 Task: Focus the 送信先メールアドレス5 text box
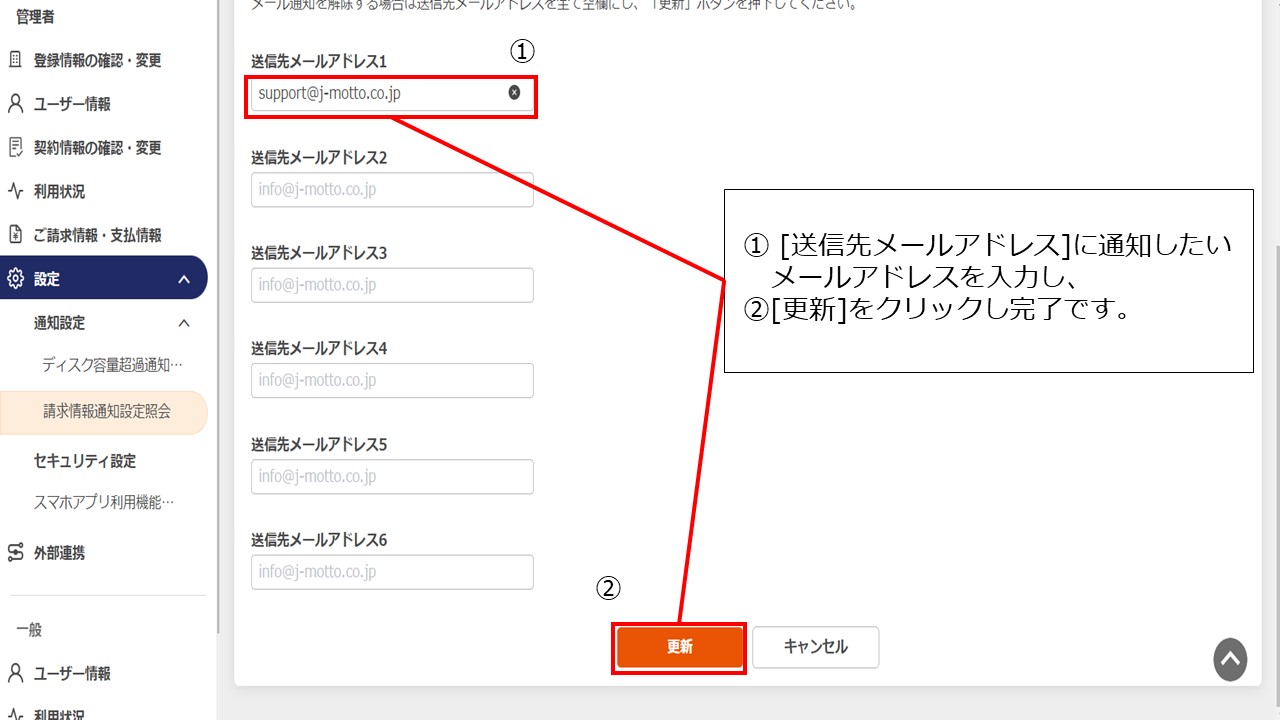[392, 476]
